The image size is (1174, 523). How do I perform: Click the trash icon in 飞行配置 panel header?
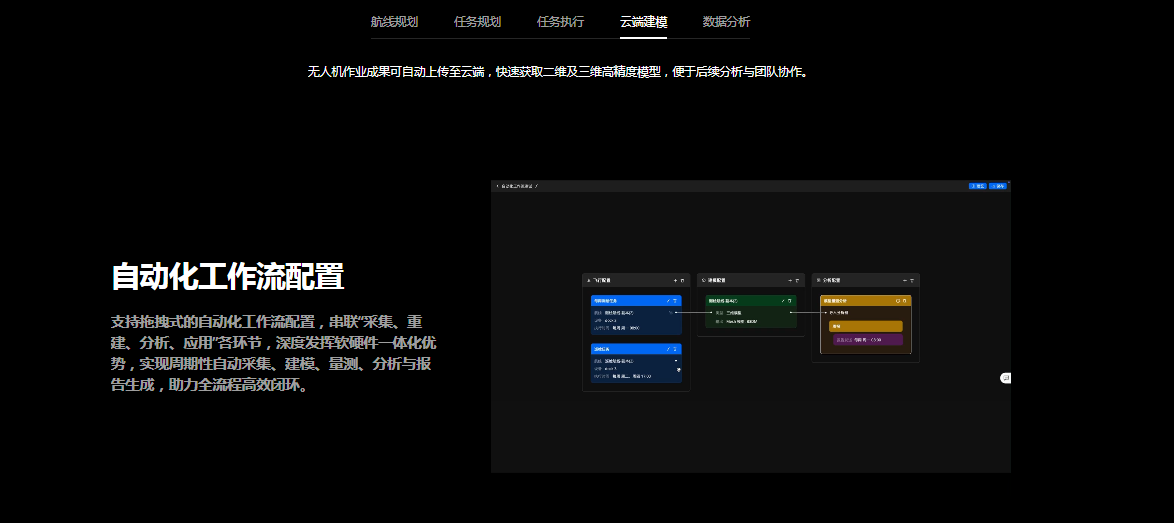[683, 280]
